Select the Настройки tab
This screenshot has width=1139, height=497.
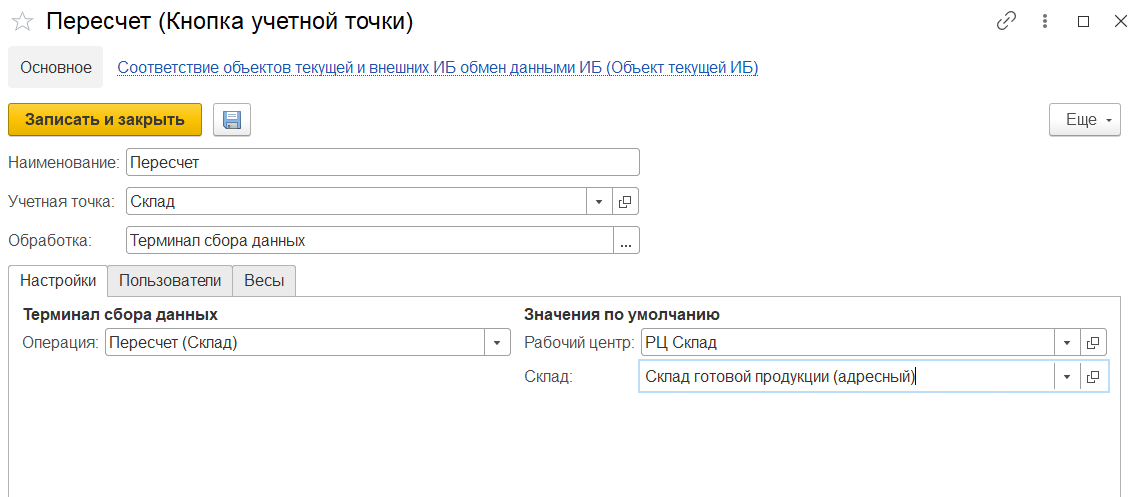pos(58,281)
